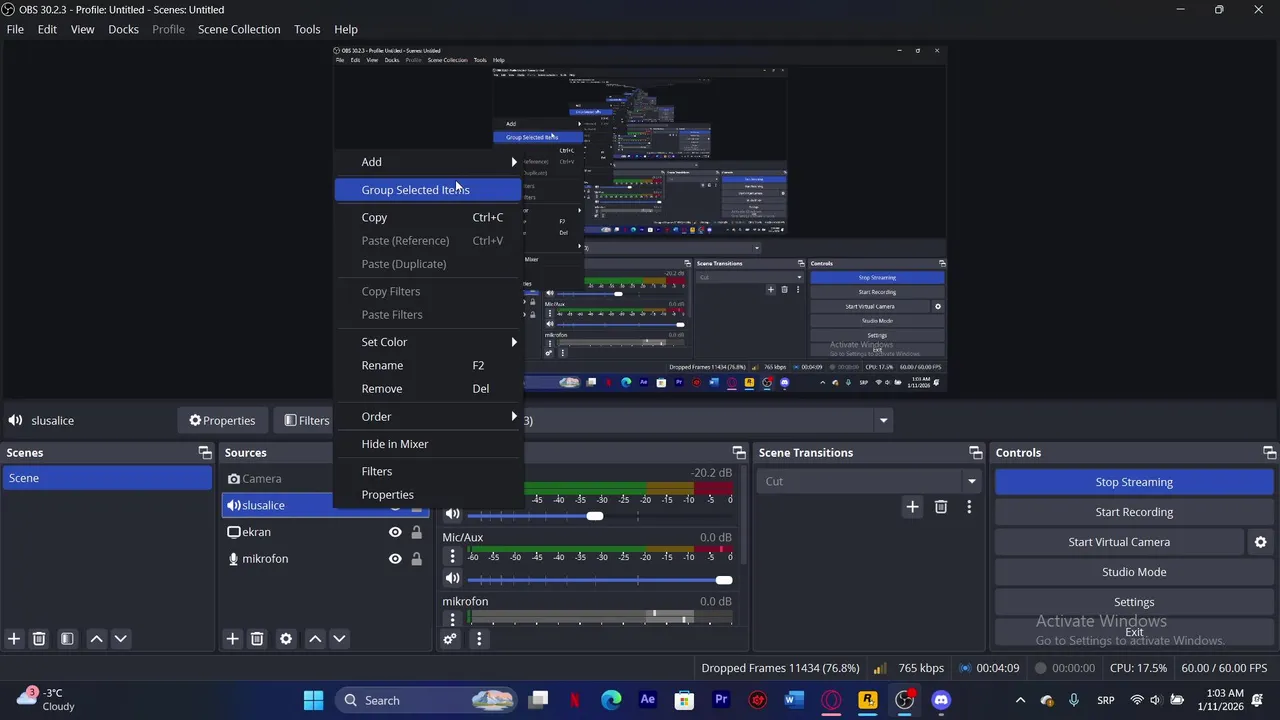Open the File menu

(15, 29)
